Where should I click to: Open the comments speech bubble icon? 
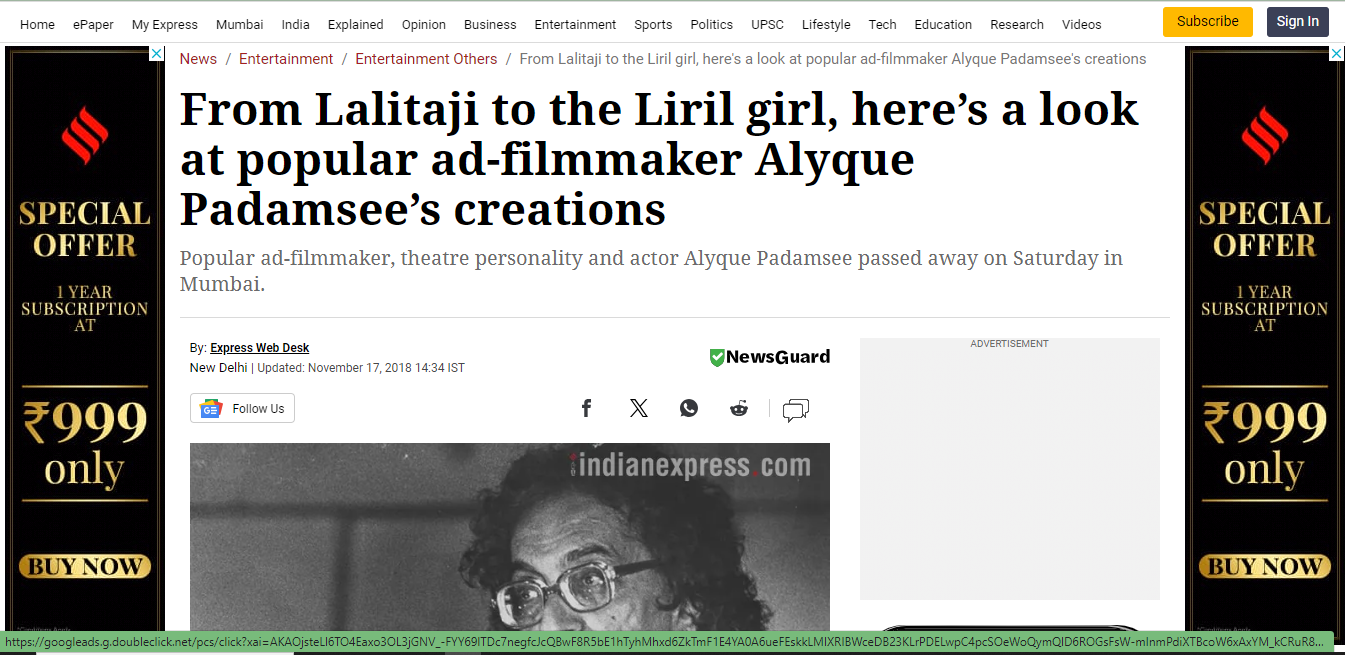click(796, 410)
